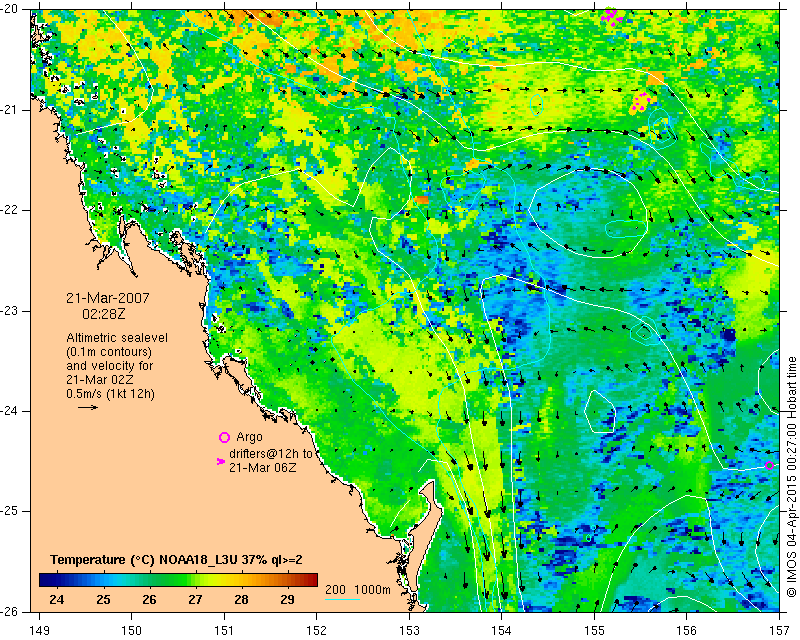Click the '21-Mar 02Z' text
This screenshot has height=640, width=800.
tap(99, 380)
